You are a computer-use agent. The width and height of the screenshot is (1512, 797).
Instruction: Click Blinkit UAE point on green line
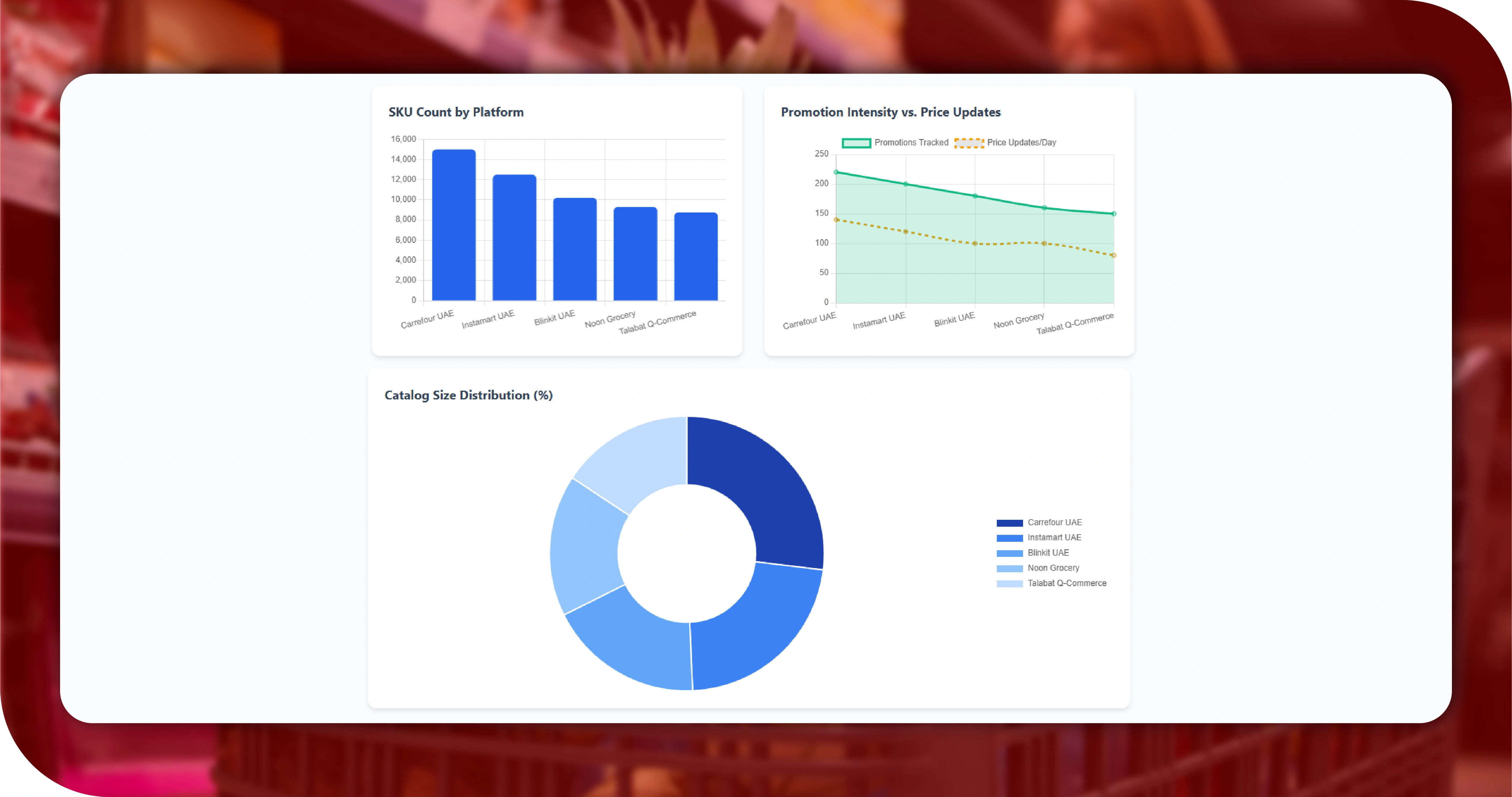(x=975, y=196)
